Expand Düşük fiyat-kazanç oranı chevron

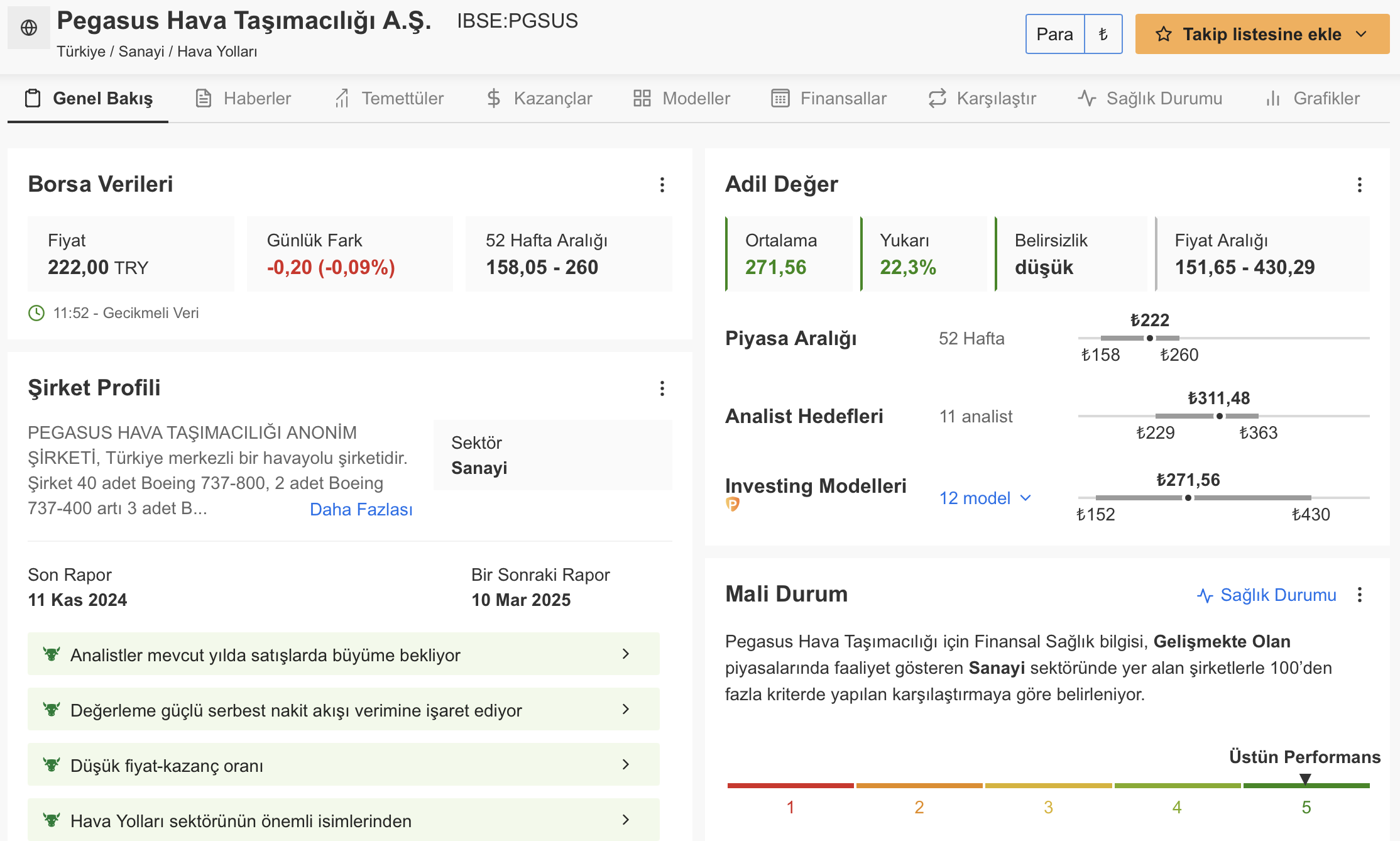coord(626,764)
